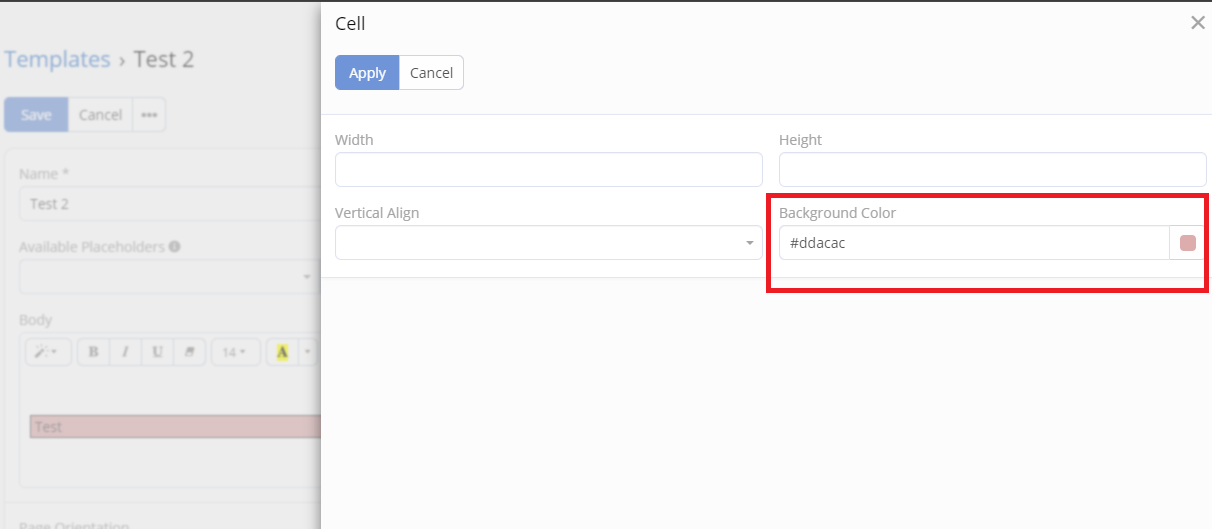Click into the Width input field
Image resolution: width=1212 pixels, height=529 pixels.
[548, 169]
